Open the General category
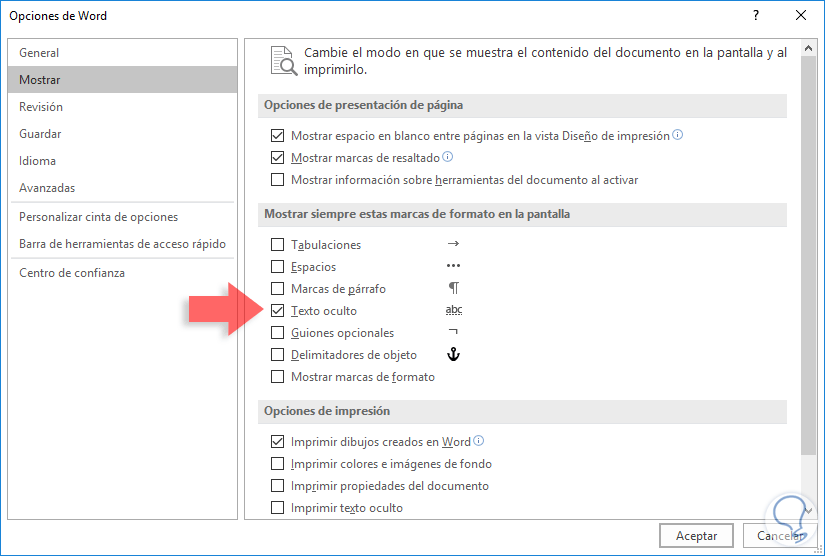The image size is (825, 556). coord(39,53)
